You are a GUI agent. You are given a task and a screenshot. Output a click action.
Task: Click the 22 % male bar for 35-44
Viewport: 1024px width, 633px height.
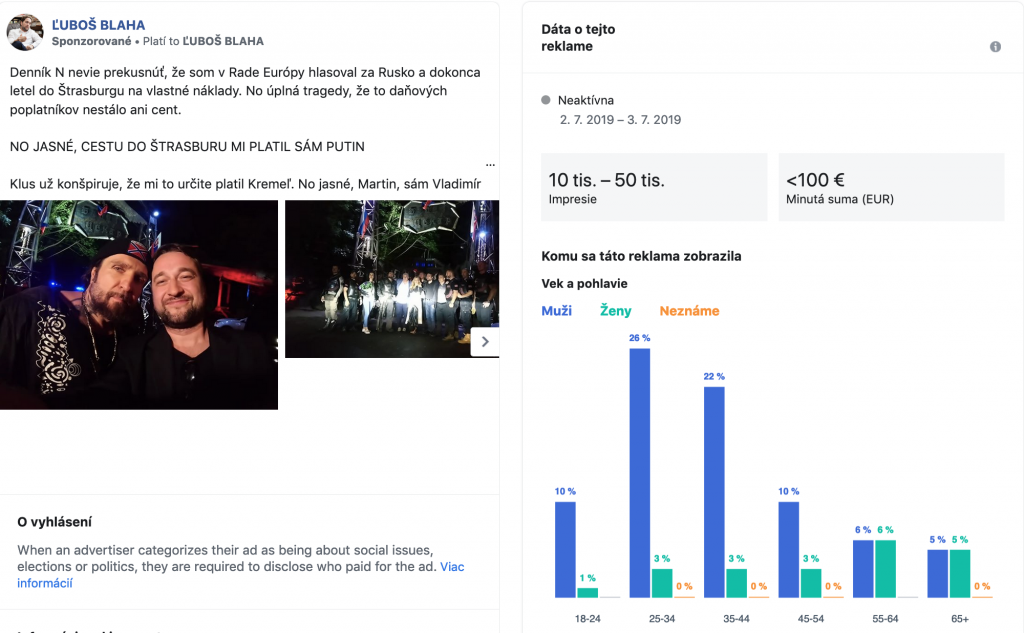(x=714, y=493)
